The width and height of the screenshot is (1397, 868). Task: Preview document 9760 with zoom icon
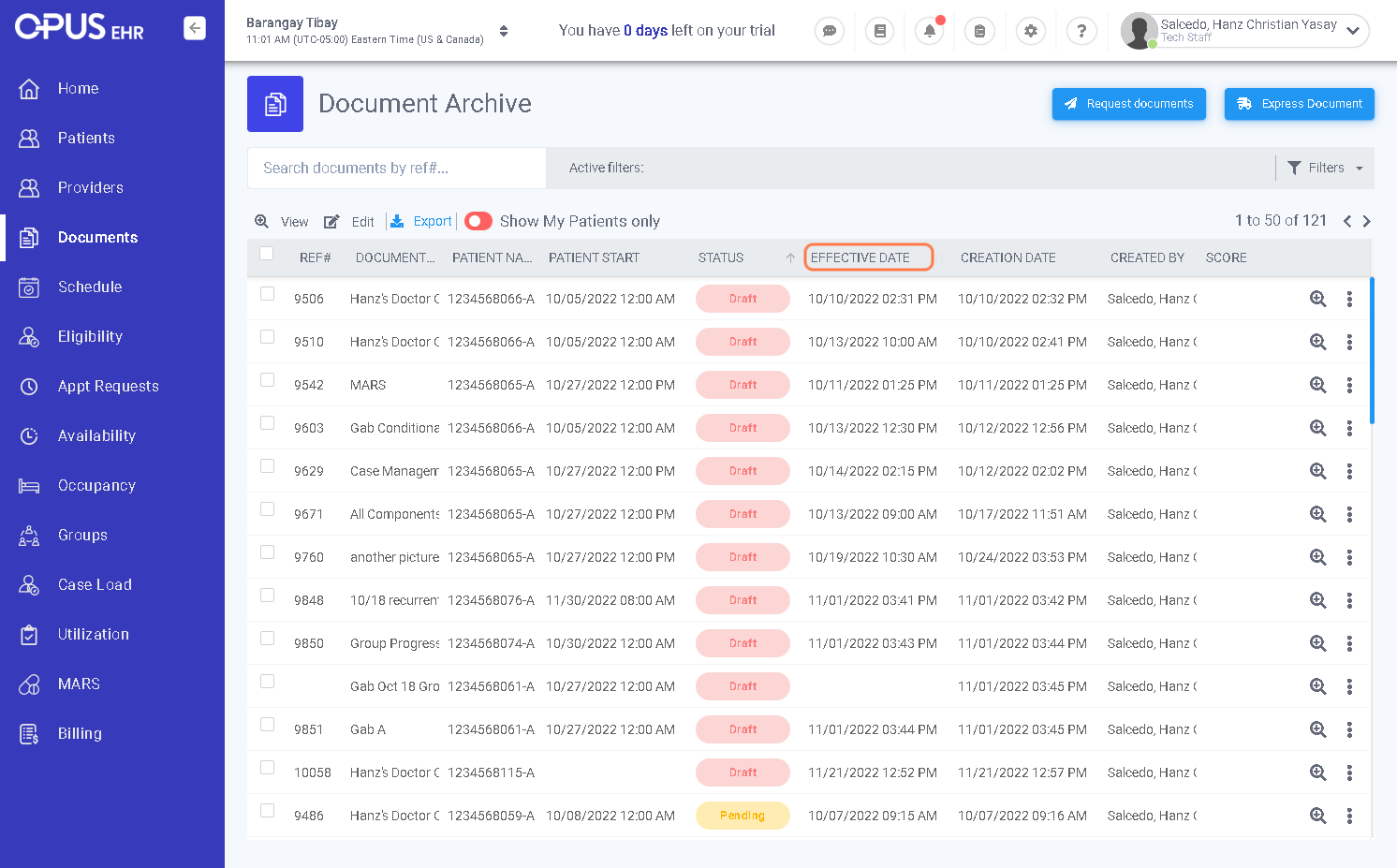coord(1318,557)
